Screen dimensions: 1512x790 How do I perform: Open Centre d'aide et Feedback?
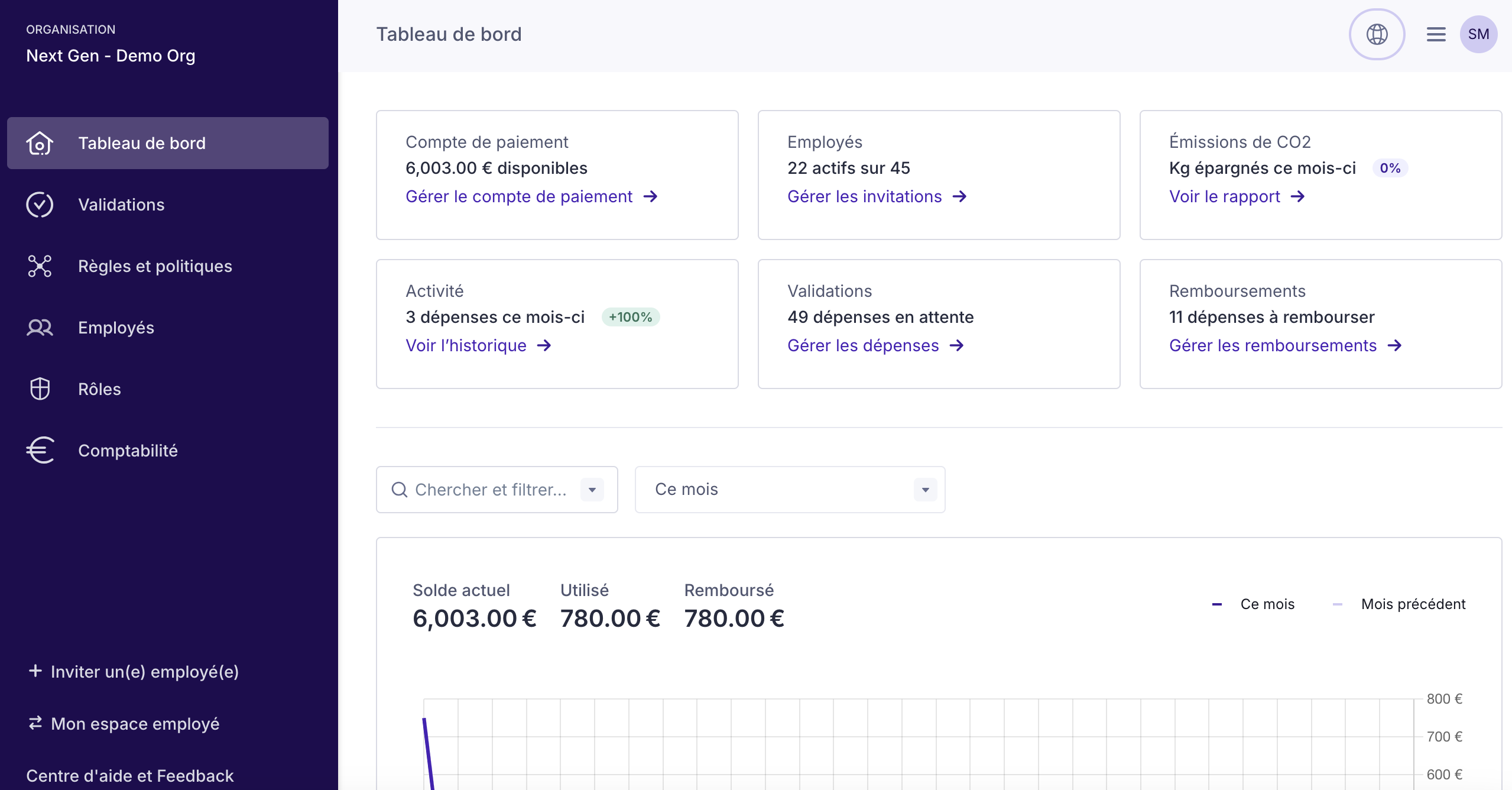[130, 776]
